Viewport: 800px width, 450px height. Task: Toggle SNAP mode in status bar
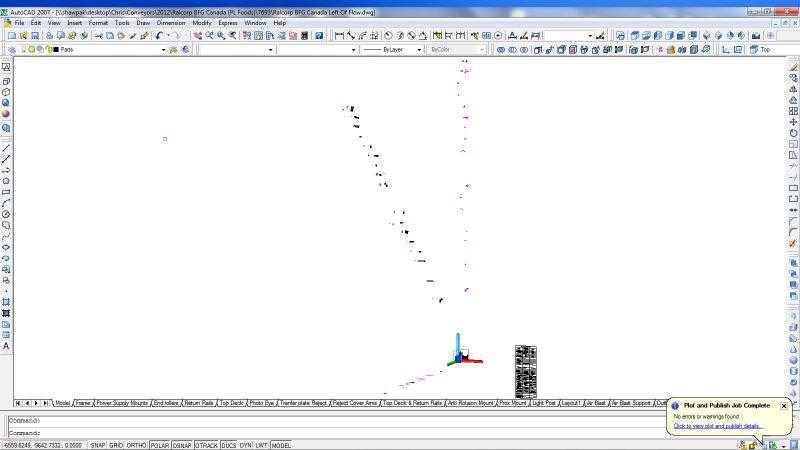click(98, 445)
